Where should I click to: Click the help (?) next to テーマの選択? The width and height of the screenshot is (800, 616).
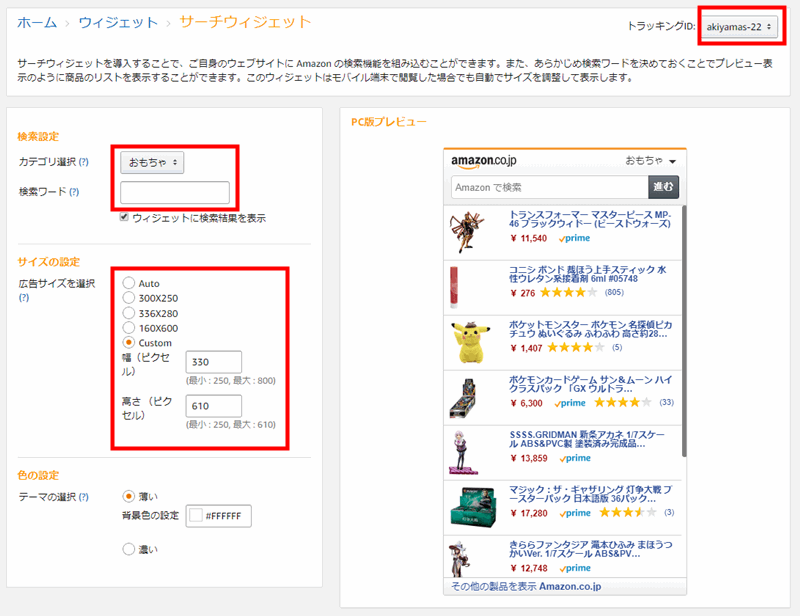click(84, 497)
